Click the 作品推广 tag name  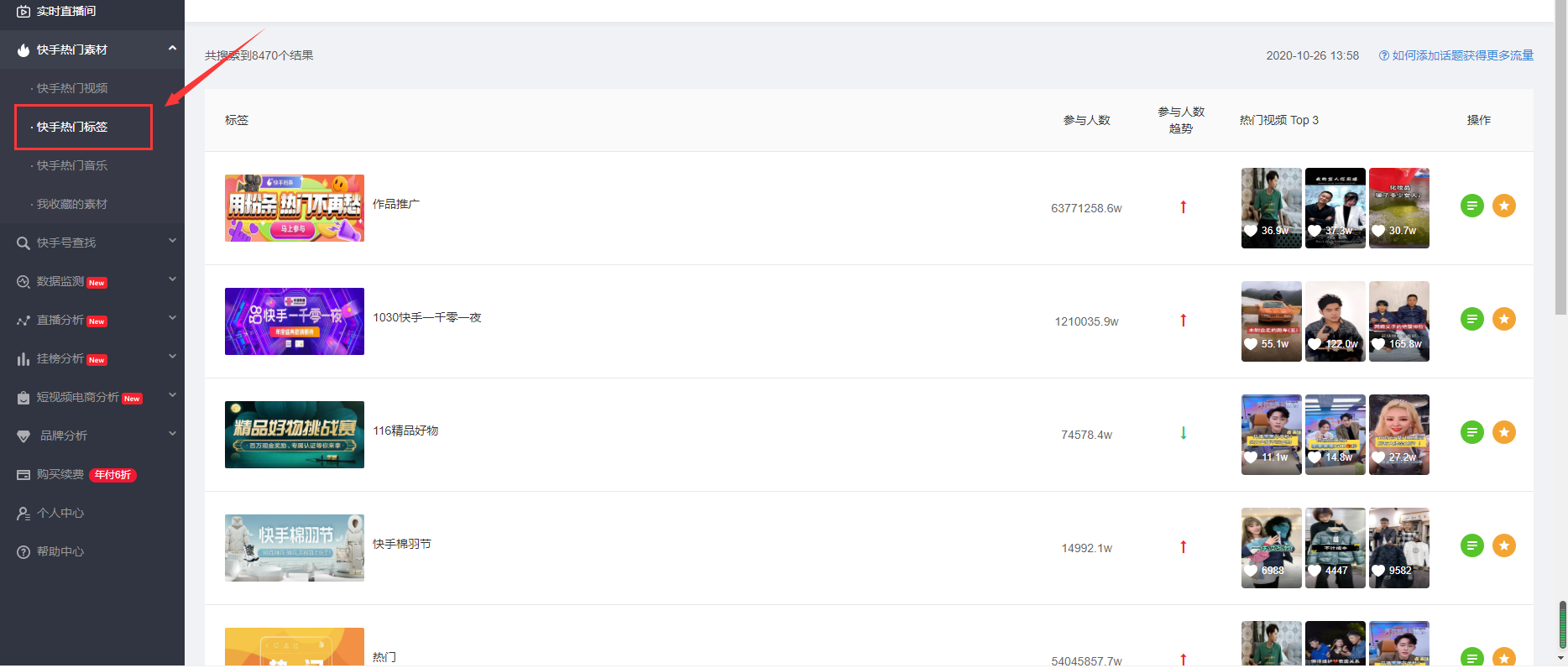click(x=396, y=204)
